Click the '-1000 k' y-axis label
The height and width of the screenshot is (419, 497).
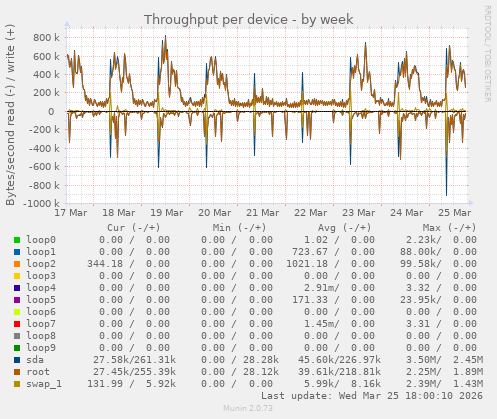pyautogui.click(x=41, y=203)
